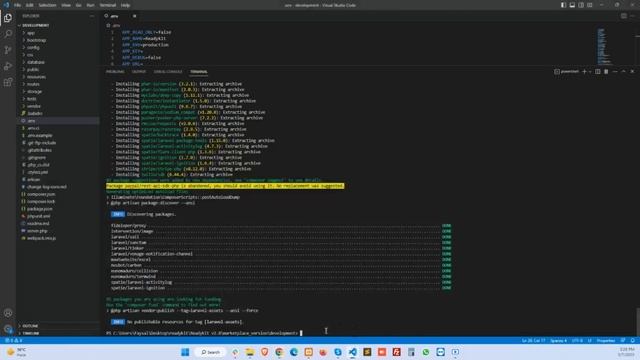Switch to the Output panel tab
The width and height of the screenshot is (640, 360).
point(139,71)
